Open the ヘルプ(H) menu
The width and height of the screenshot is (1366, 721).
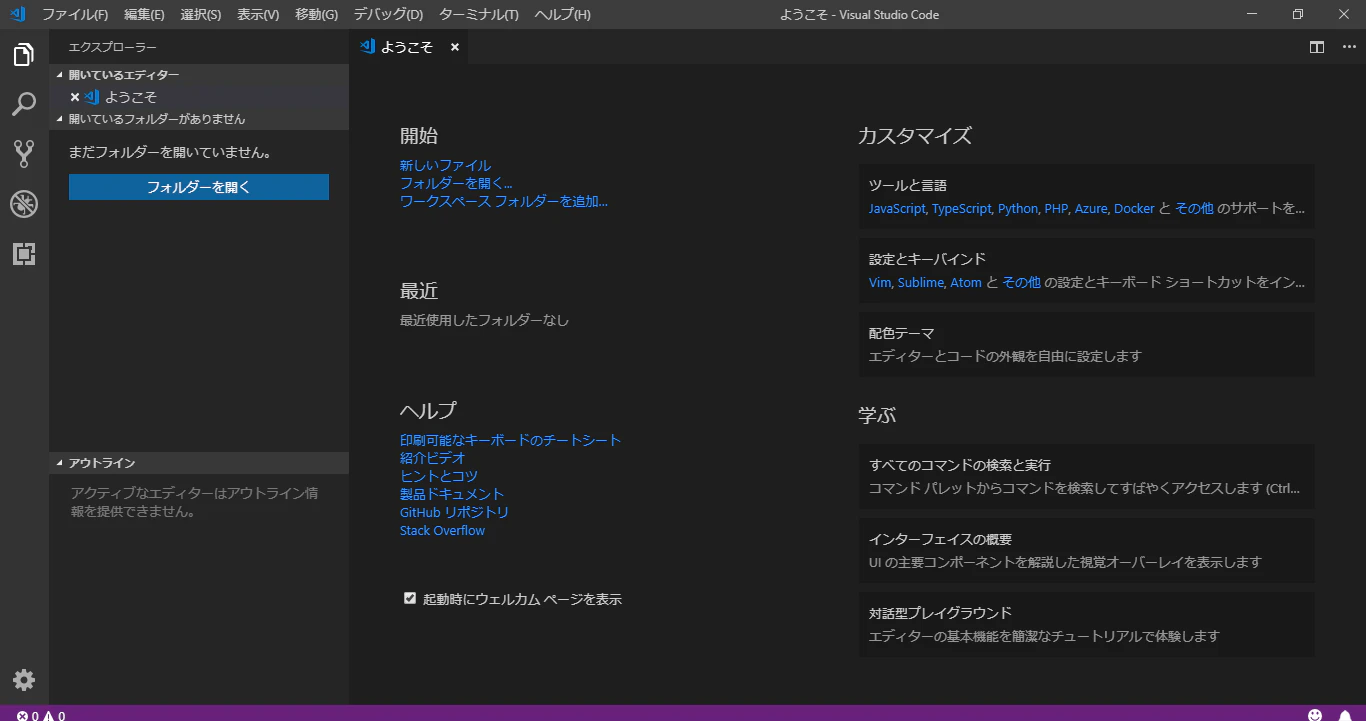click(x=563, y=15)
